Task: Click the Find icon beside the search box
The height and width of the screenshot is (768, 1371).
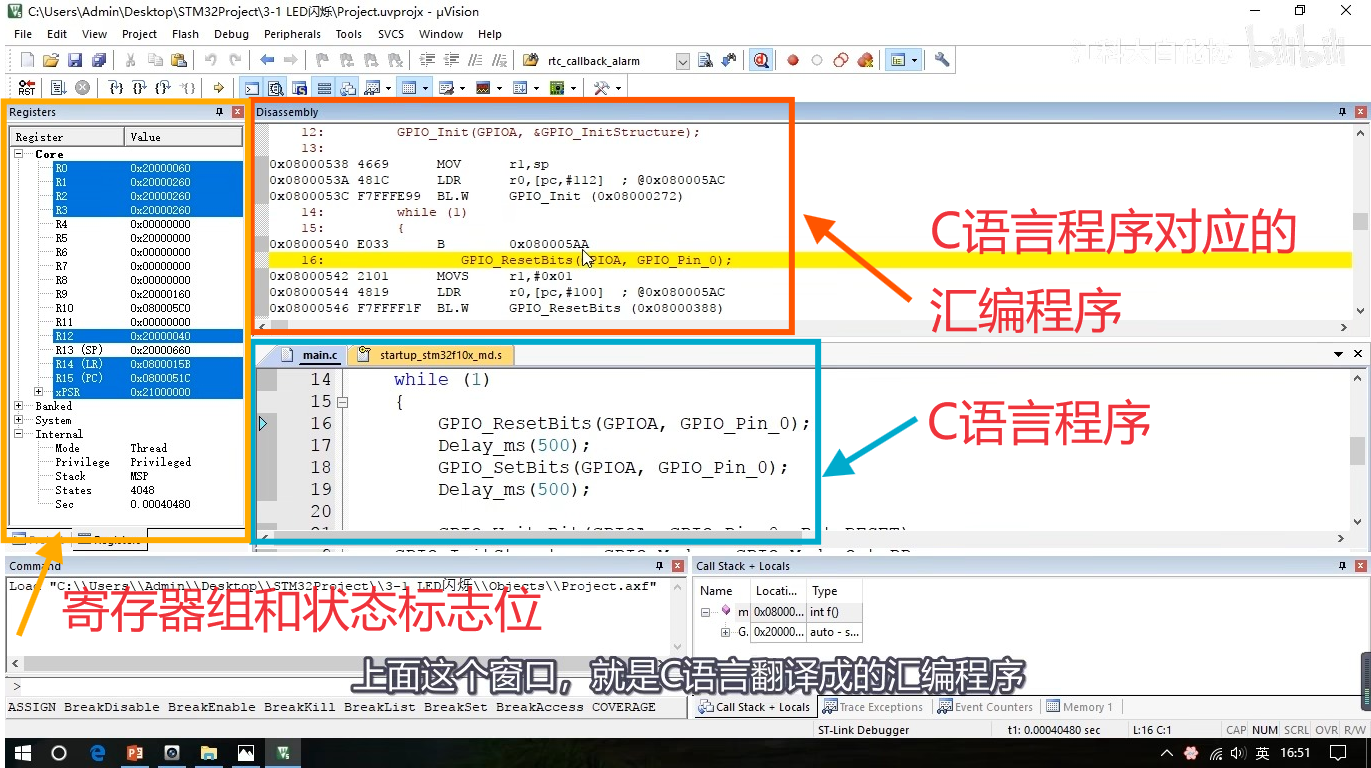Action: coord(705,60)
